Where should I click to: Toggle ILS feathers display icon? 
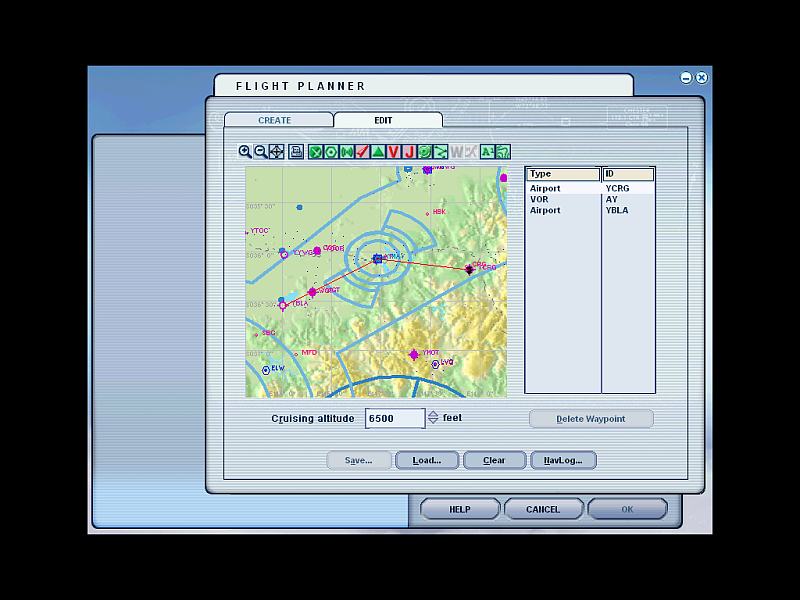(x=362, y=152)
